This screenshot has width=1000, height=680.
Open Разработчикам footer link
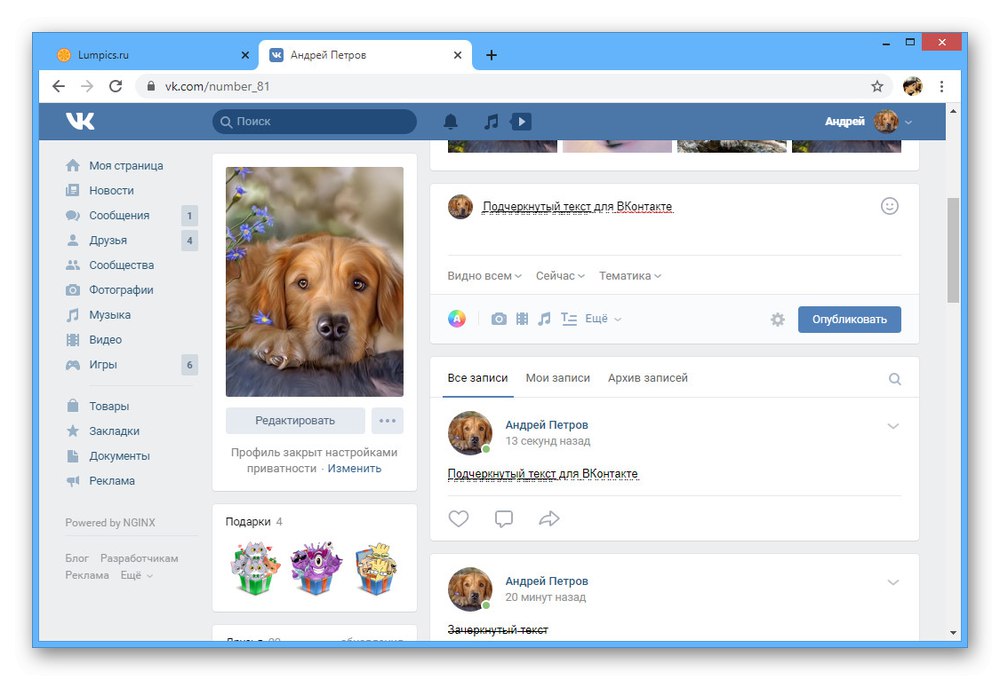coord(139,558)
